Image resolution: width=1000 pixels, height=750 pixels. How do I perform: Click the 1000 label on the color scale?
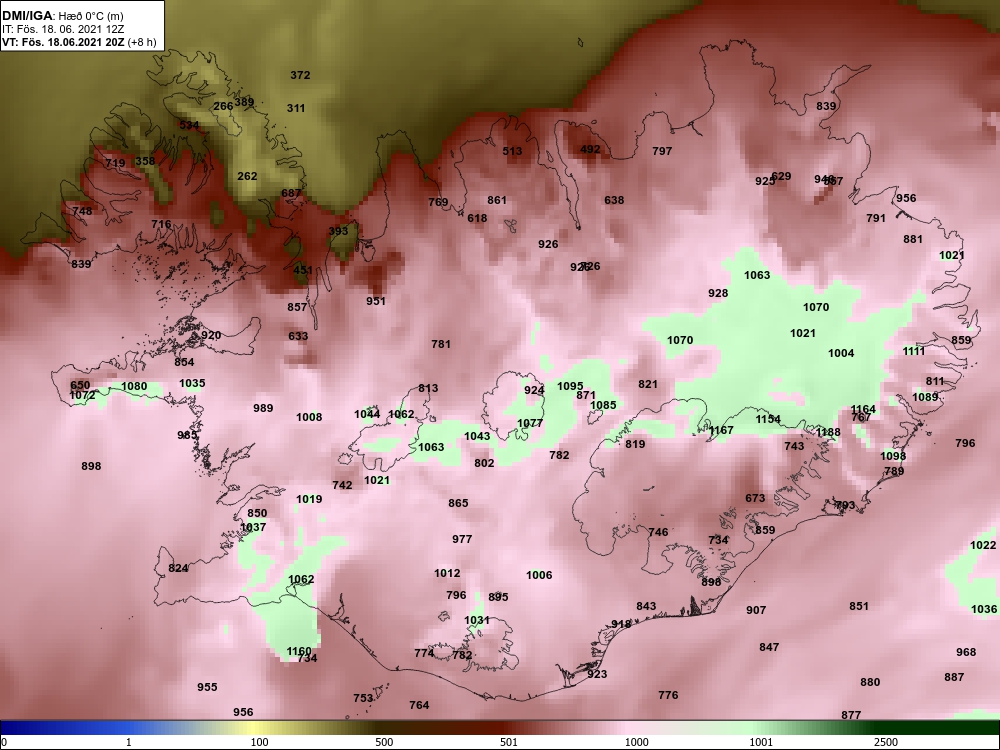point(636,742)
